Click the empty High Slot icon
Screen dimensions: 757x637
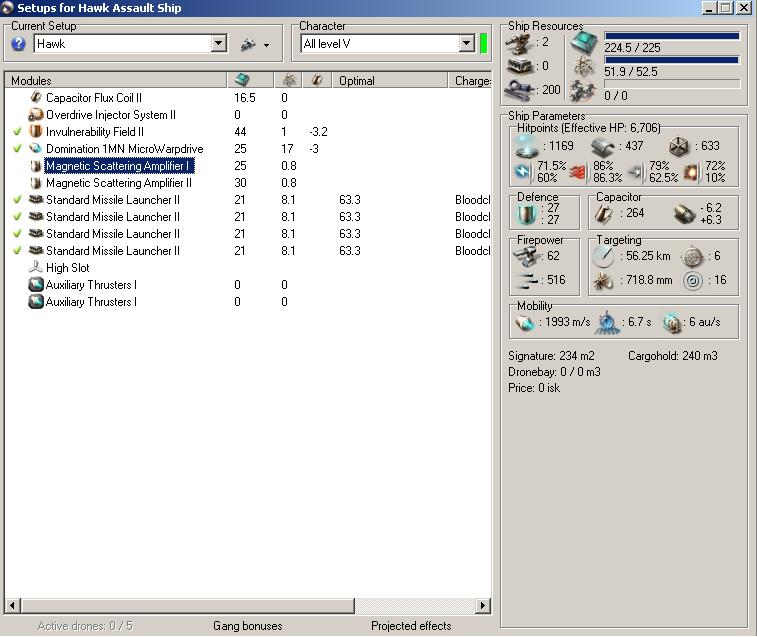click(x=36, y=267)
